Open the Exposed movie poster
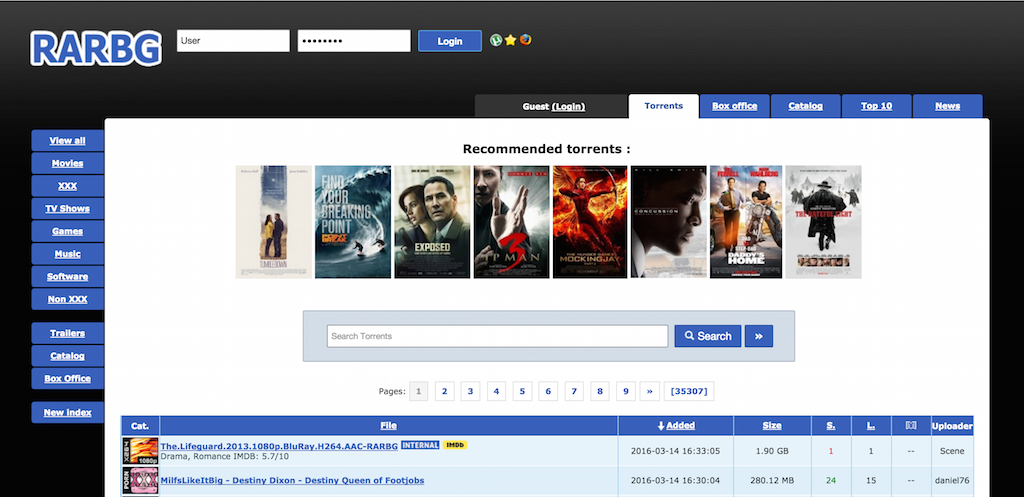 [432, 221]
